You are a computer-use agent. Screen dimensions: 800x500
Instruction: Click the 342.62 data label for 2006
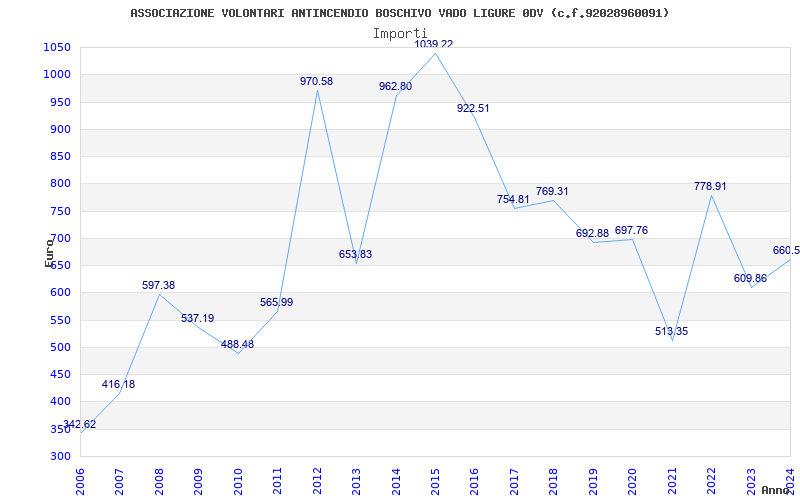80,424
